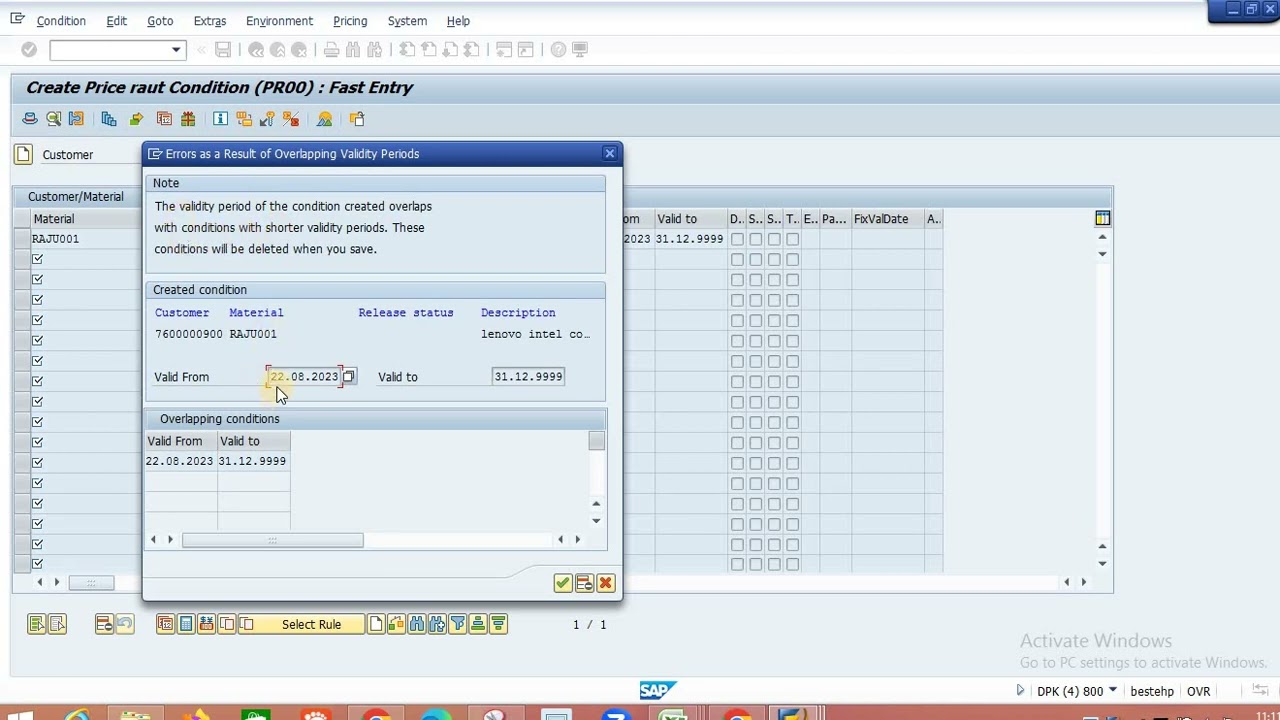Click the Find Next binoculars-plus icon
1280x720 pixels.
[437, 624]
